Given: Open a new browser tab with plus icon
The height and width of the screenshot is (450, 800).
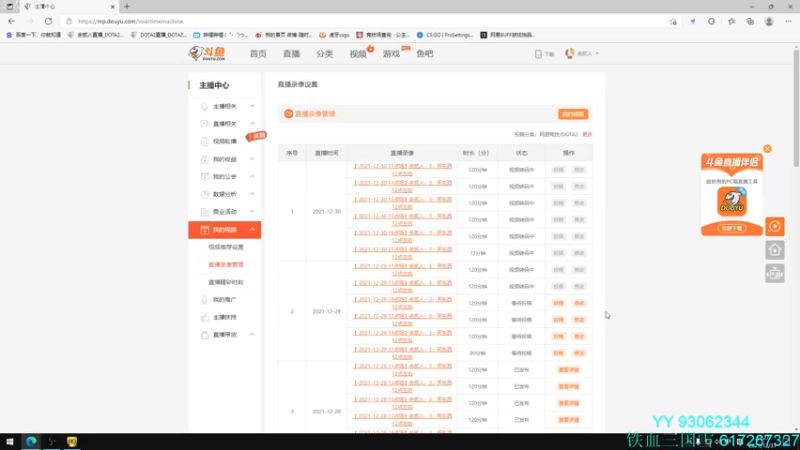Looking at the screenshot, I should coord(127,7).
